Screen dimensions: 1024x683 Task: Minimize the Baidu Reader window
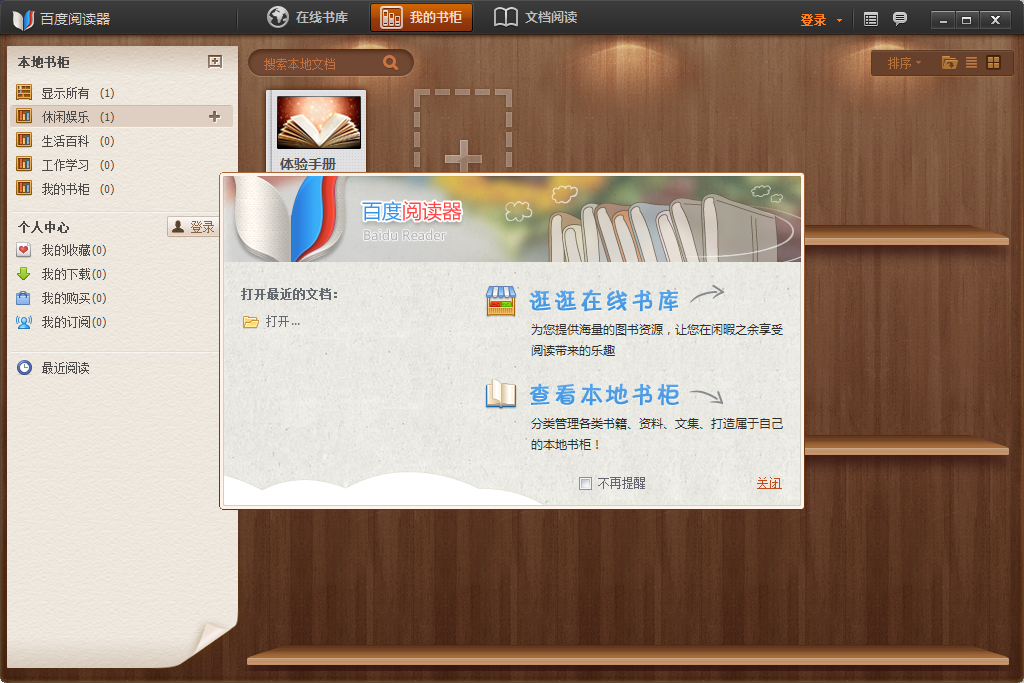tap(943, 20)
